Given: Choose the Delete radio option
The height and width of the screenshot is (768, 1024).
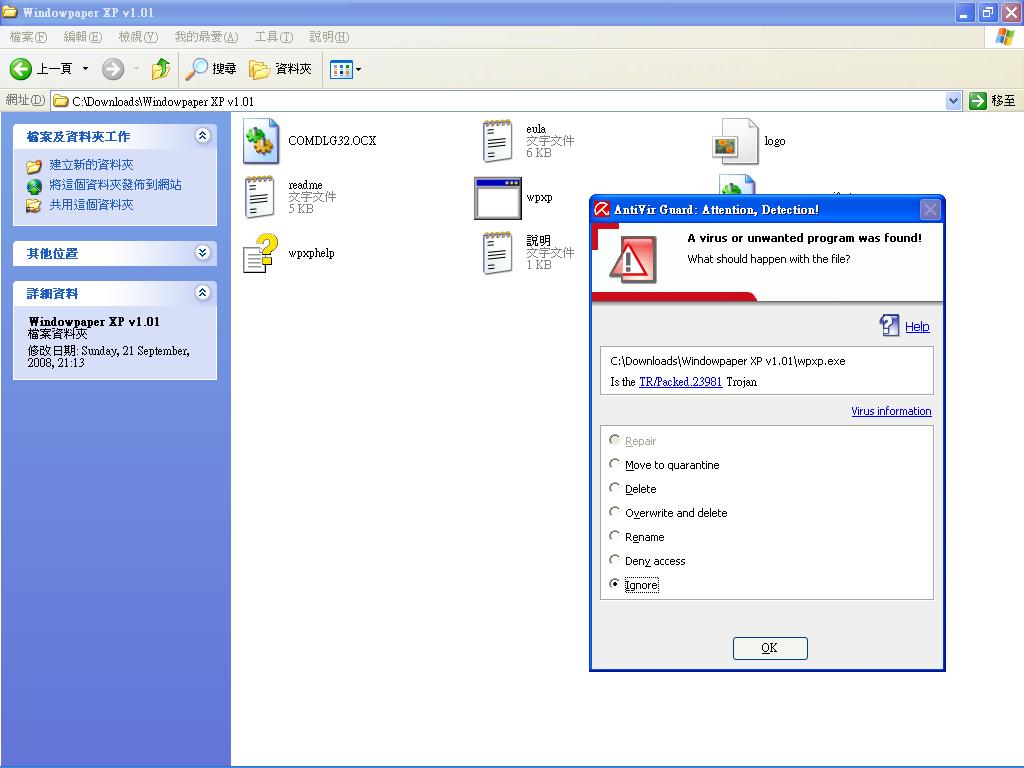Looking at the screenshot, I should pyautogui.click(x=615, y=488).
